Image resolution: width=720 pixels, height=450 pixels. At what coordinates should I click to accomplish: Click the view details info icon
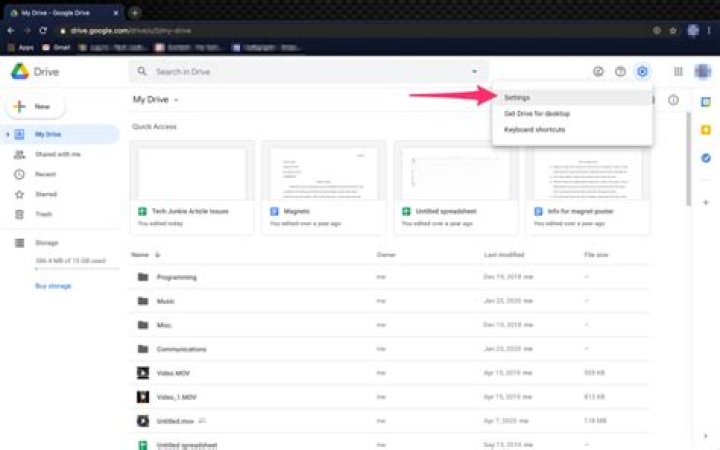pyautogui.click(x=673, y=100)
